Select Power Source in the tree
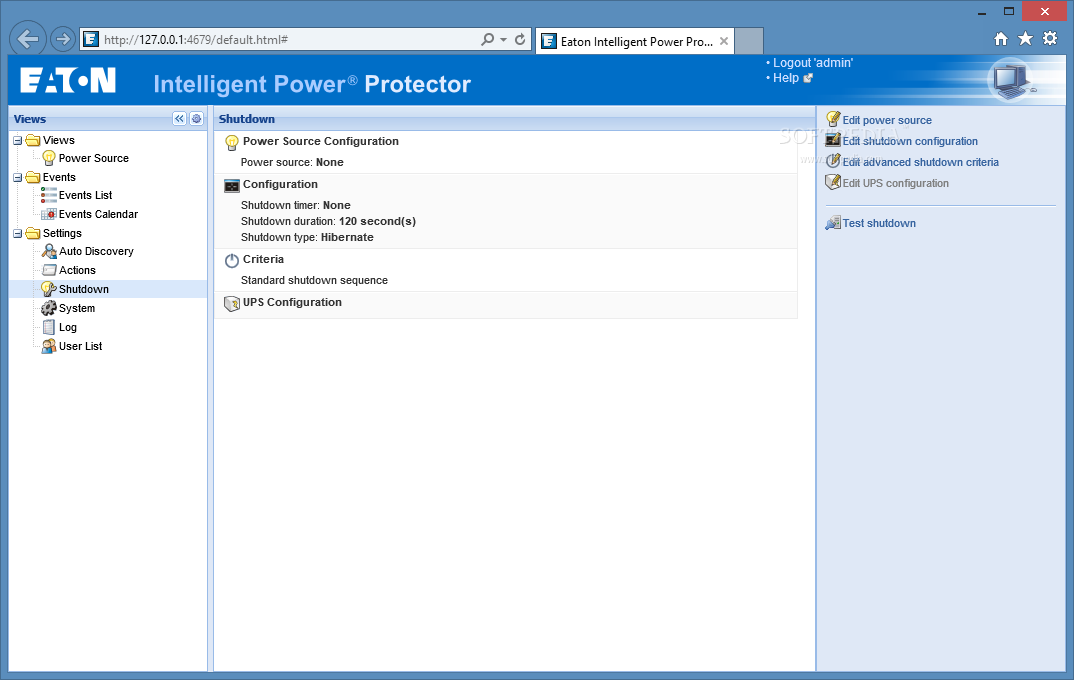The image size is (1074, 680). [x=94, y=158]
